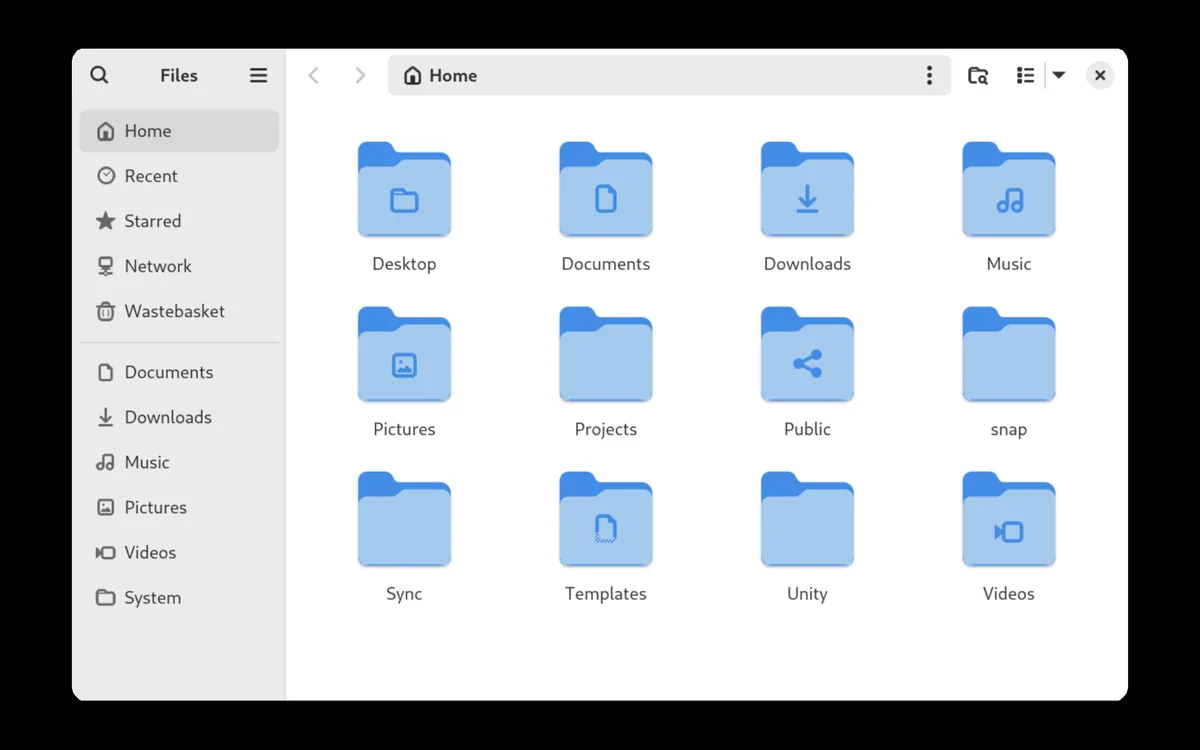The width and height of the screenshot is (1200, 750).
Task: Open Pictures bookmark in sidebar
Action: coord(179,507)
